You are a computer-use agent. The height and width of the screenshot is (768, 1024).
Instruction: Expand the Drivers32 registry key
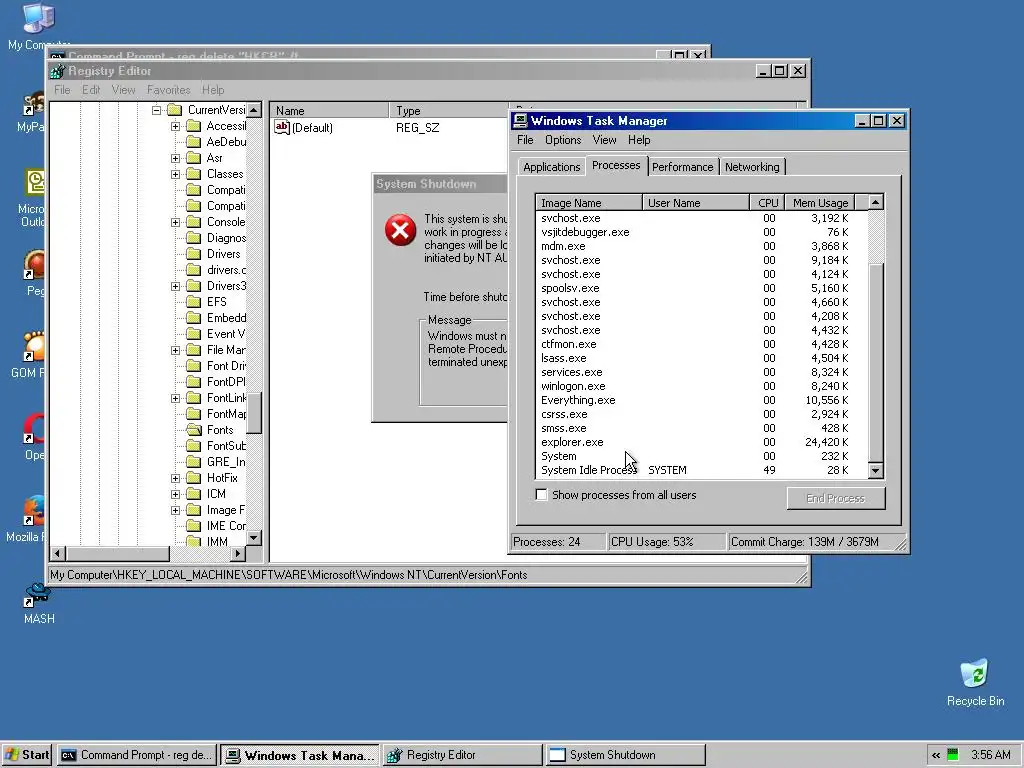click(175, 286)
